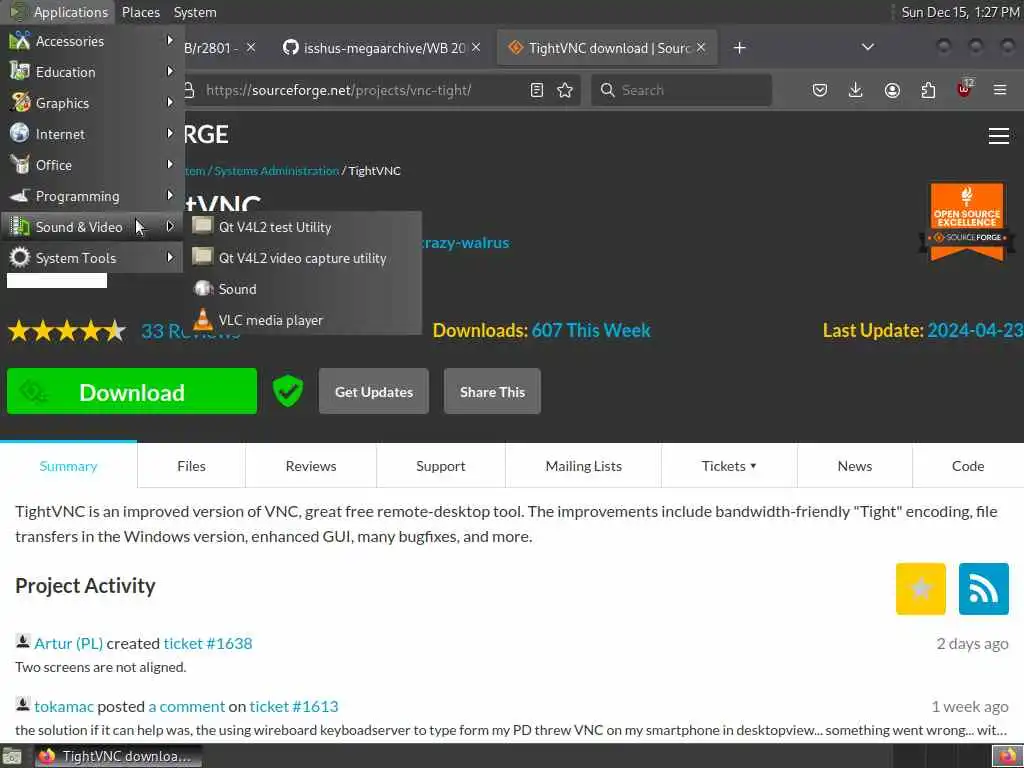
Task: Click the blue RSS feed icon
Action: pyautogui.click(x=984, y=588)
